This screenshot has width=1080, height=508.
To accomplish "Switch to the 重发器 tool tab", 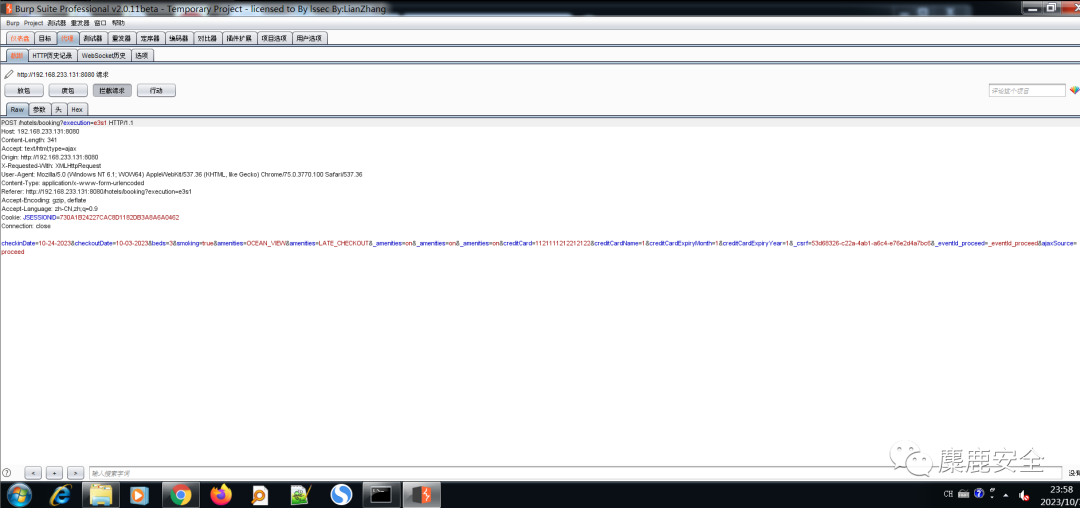I will tap(121, 38).
